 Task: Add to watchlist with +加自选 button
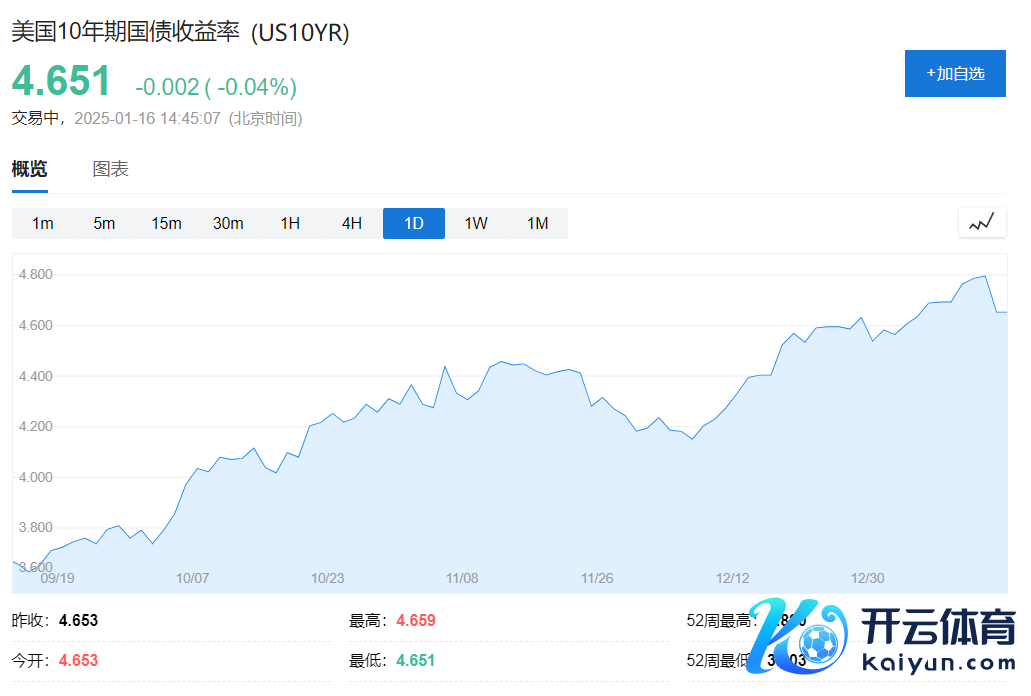point(955,73)
